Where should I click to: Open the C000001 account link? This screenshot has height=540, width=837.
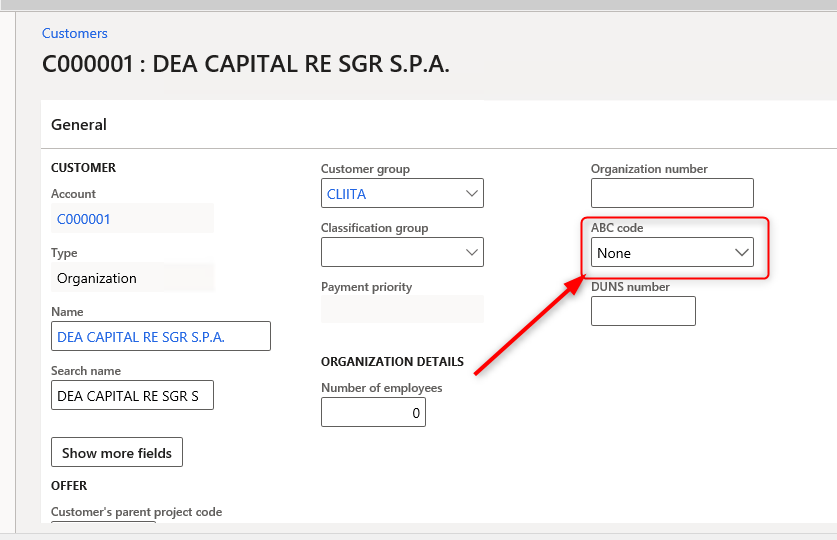pyautogui.click(x=84, y=219)
